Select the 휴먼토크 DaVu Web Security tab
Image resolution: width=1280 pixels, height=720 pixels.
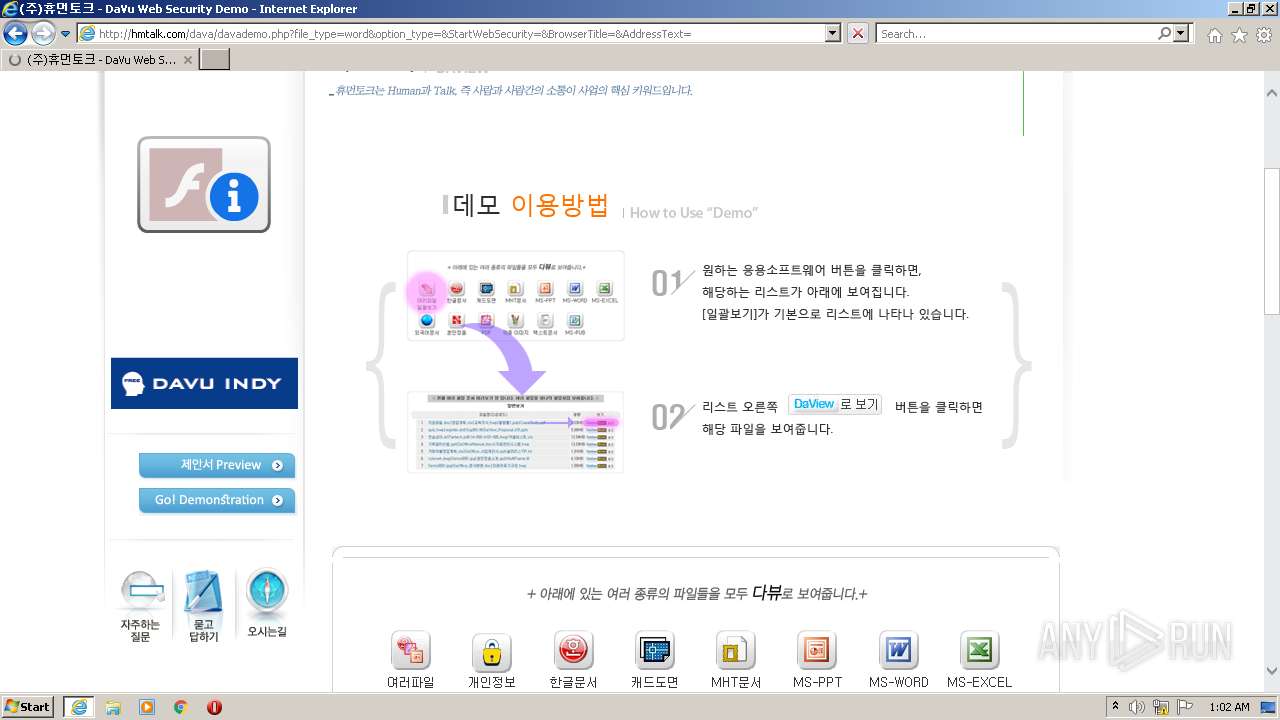pos(100,59)
